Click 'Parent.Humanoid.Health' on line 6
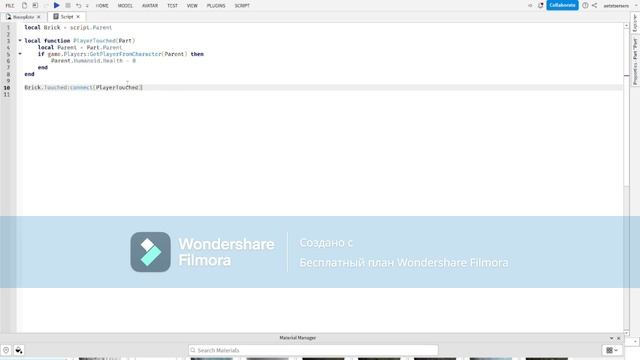The width and height of the screenshot is (640, 360). [x=87, y=60]
